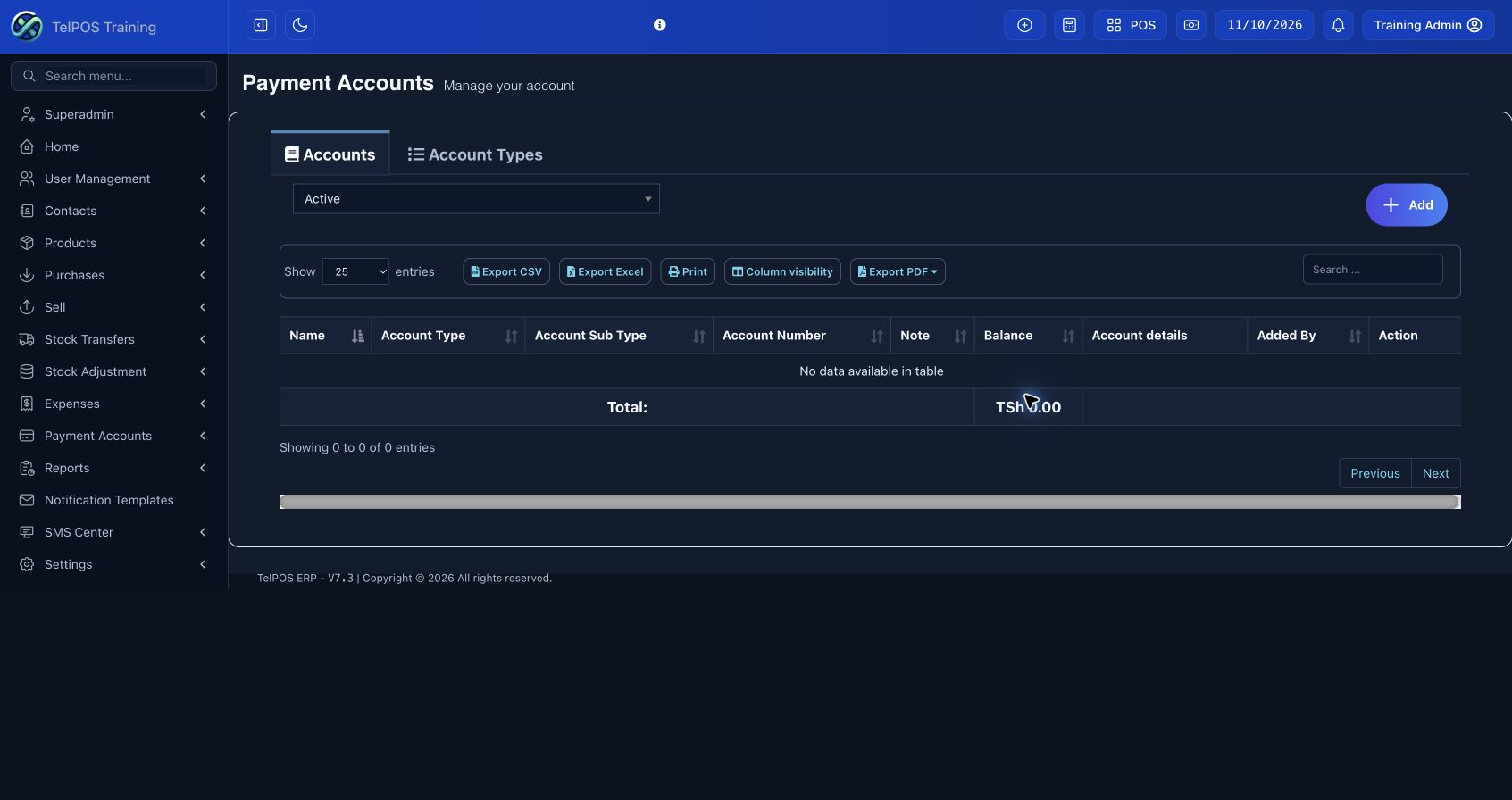
Task: Open Training Admin user menu
Action: point(1428,25)
